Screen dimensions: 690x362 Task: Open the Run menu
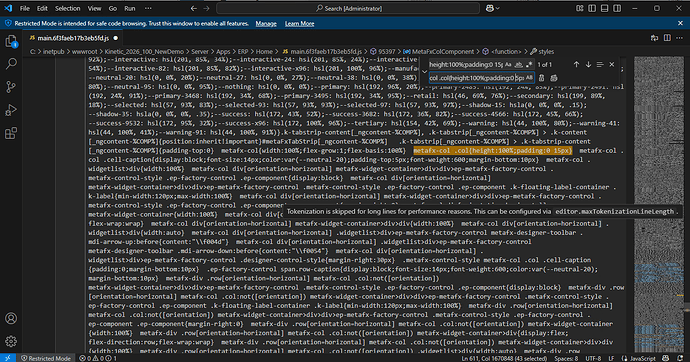(x=130, y=8)
